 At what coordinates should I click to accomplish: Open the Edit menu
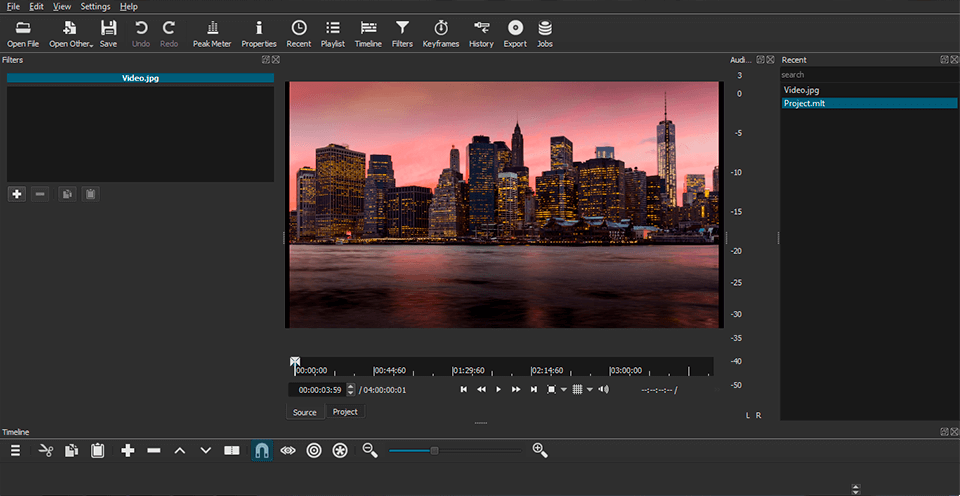tap(36, 6)
